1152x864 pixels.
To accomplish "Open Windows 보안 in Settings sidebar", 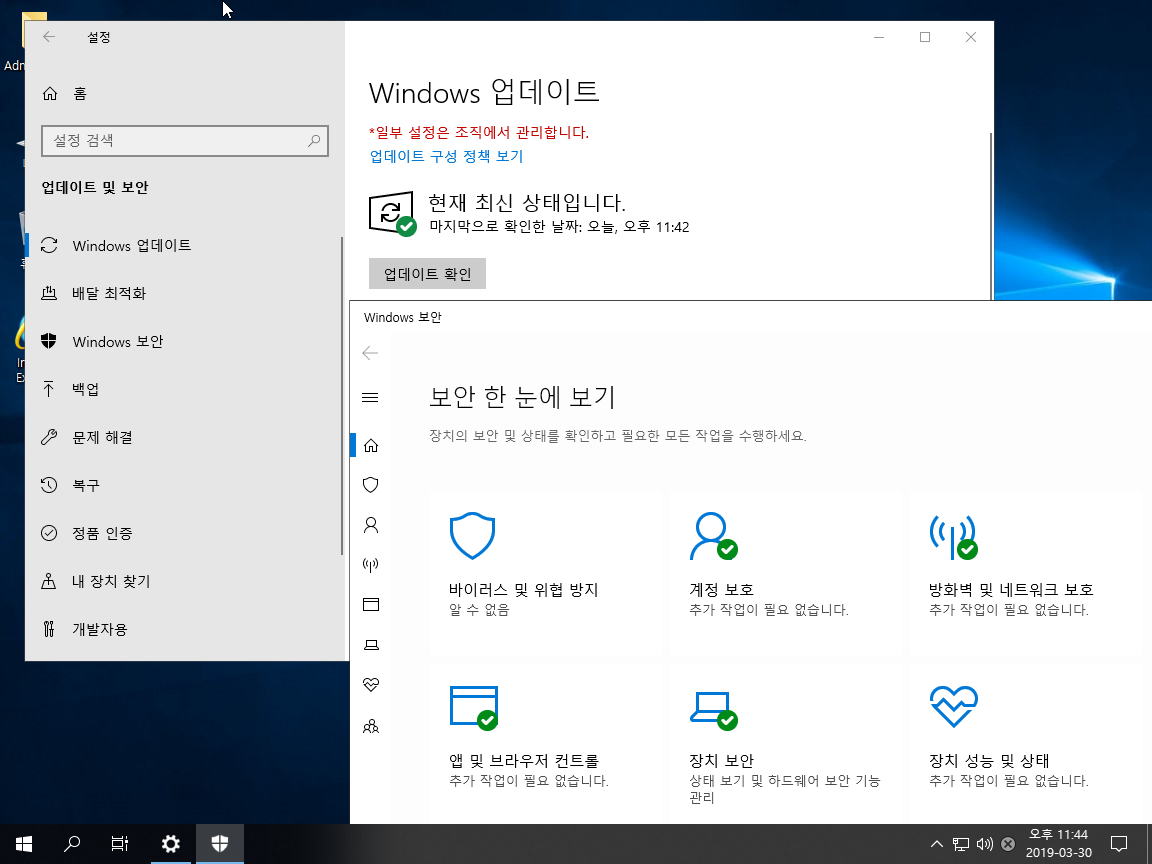I will point(184,342).
